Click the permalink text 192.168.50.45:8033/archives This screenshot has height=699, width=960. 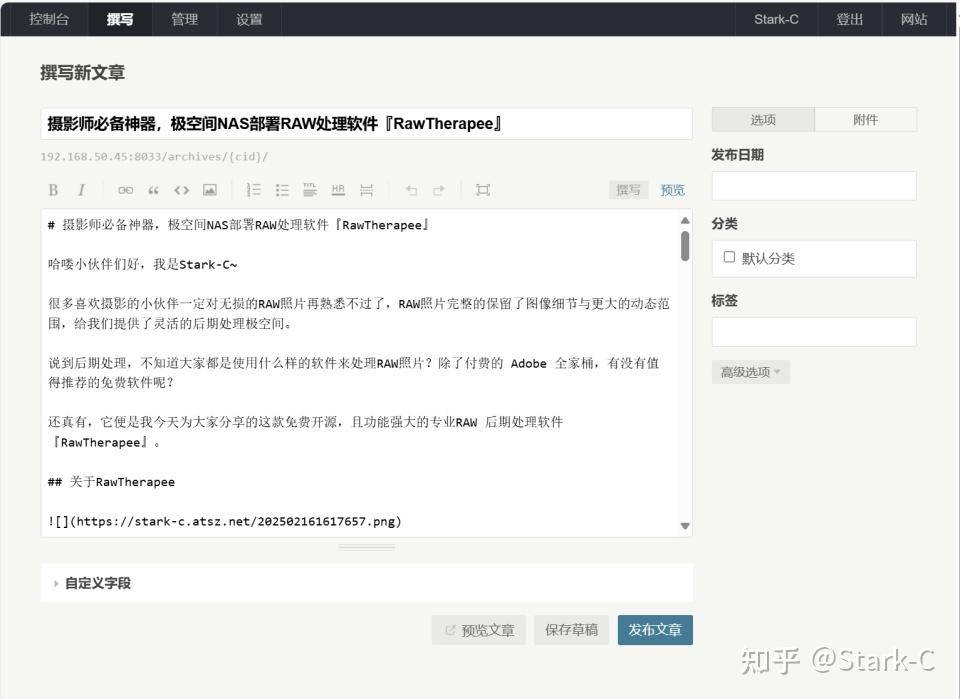[x=154, y=157]
